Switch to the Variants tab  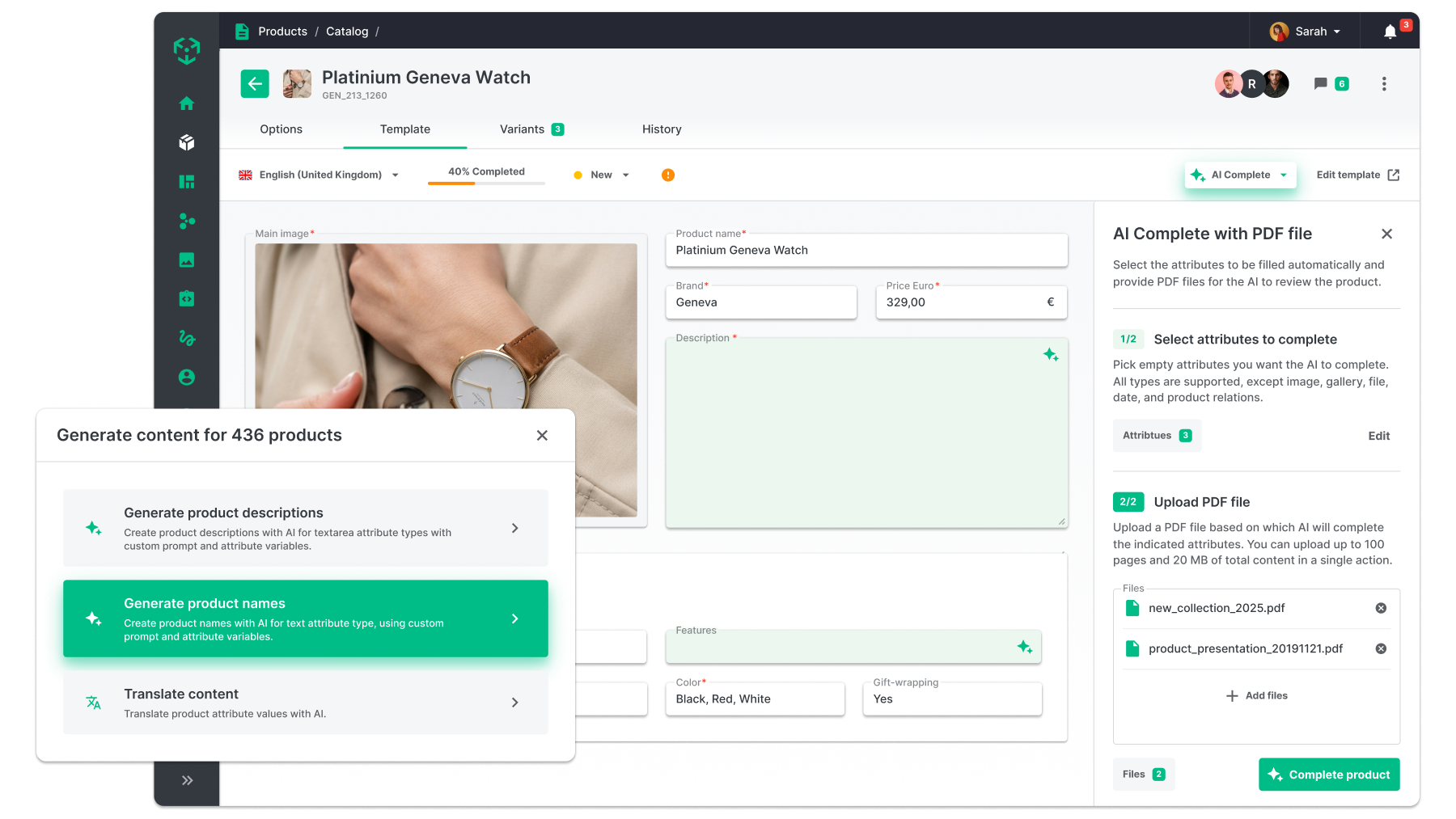click(531, 129)
